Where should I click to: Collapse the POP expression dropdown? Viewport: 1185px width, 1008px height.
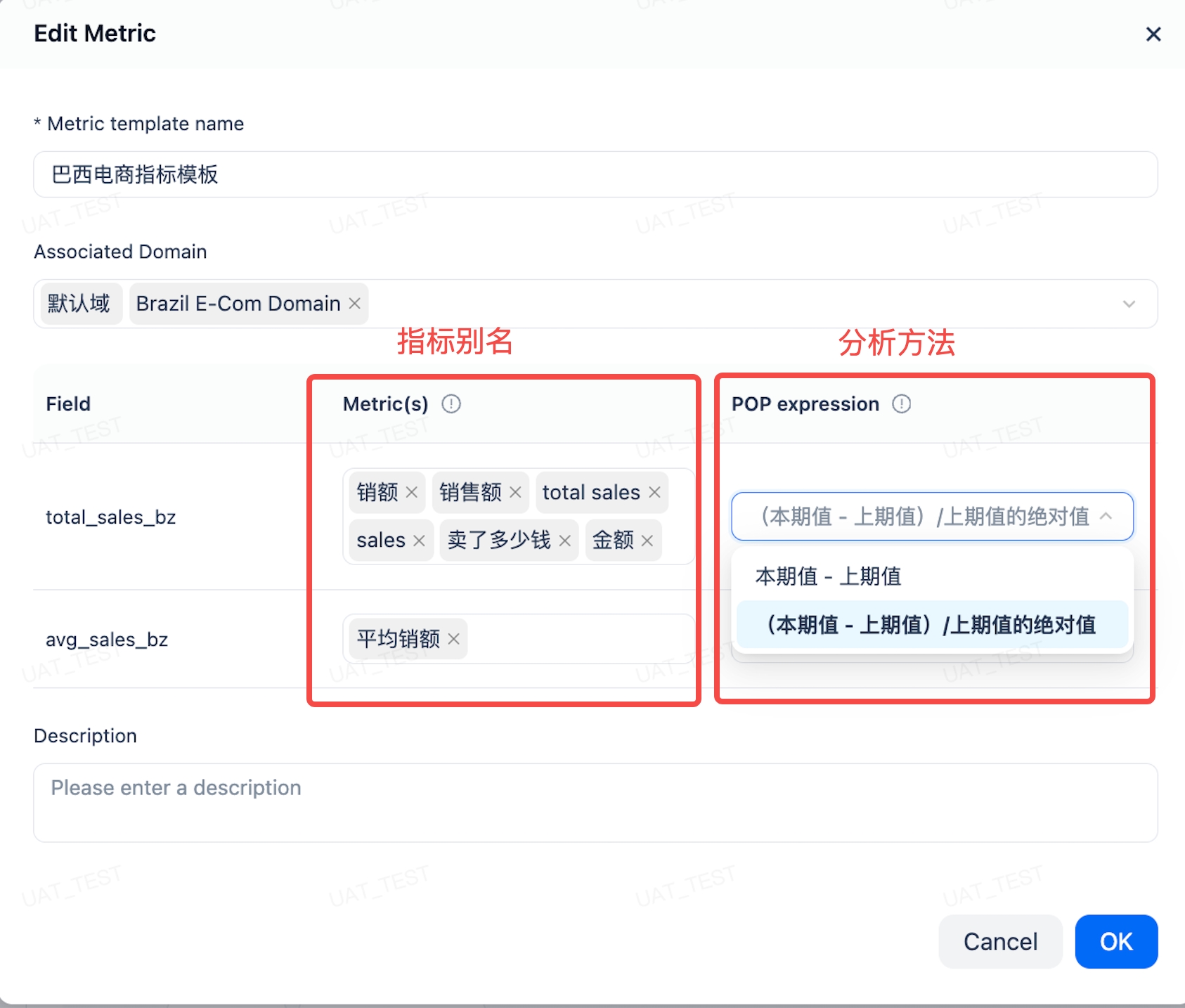point(1106,517)
